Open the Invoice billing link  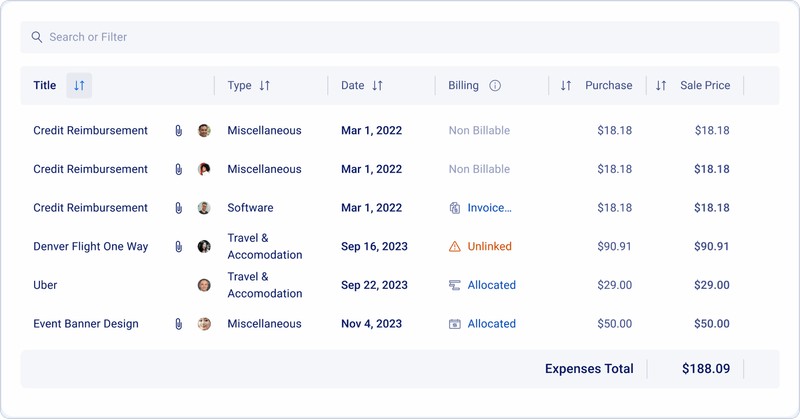489,208
